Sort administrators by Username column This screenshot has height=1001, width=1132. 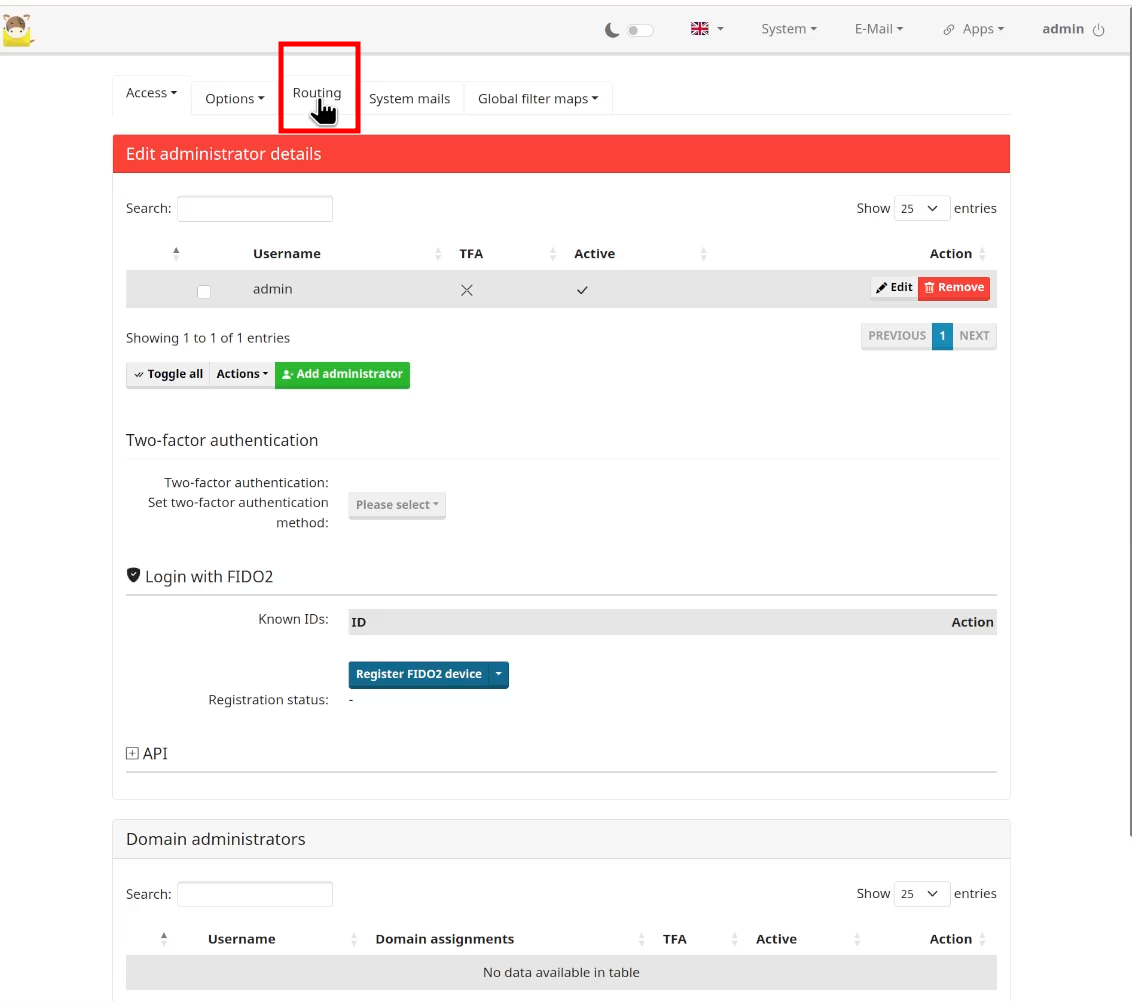287,254
